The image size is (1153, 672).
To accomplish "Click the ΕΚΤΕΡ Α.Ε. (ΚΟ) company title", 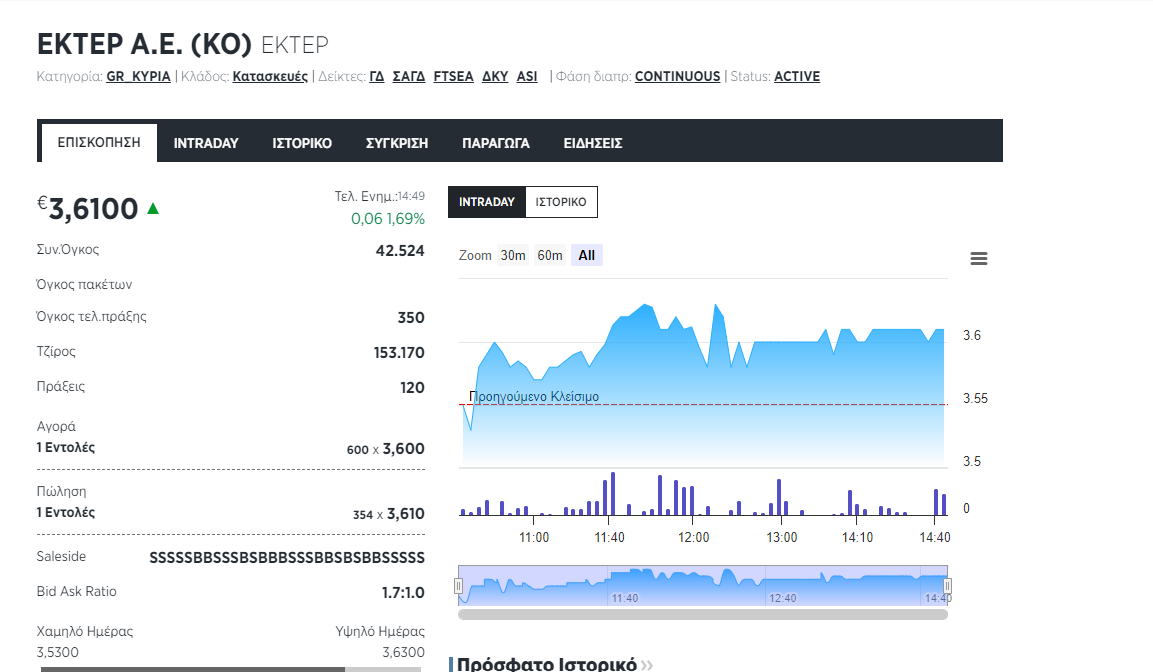I will [144, 44].
